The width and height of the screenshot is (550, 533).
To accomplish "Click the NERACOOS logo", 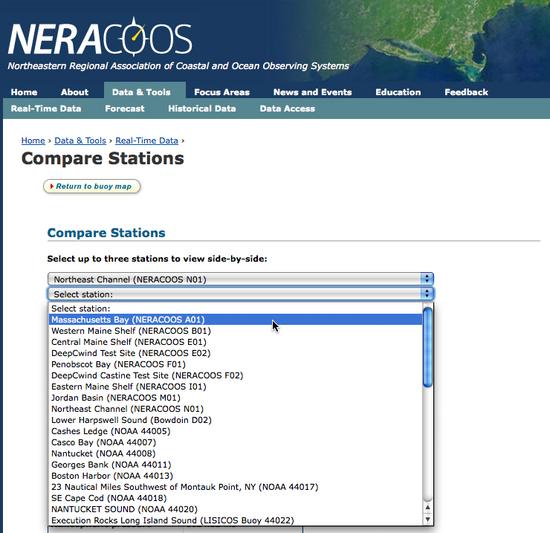I will click(100, 37).
